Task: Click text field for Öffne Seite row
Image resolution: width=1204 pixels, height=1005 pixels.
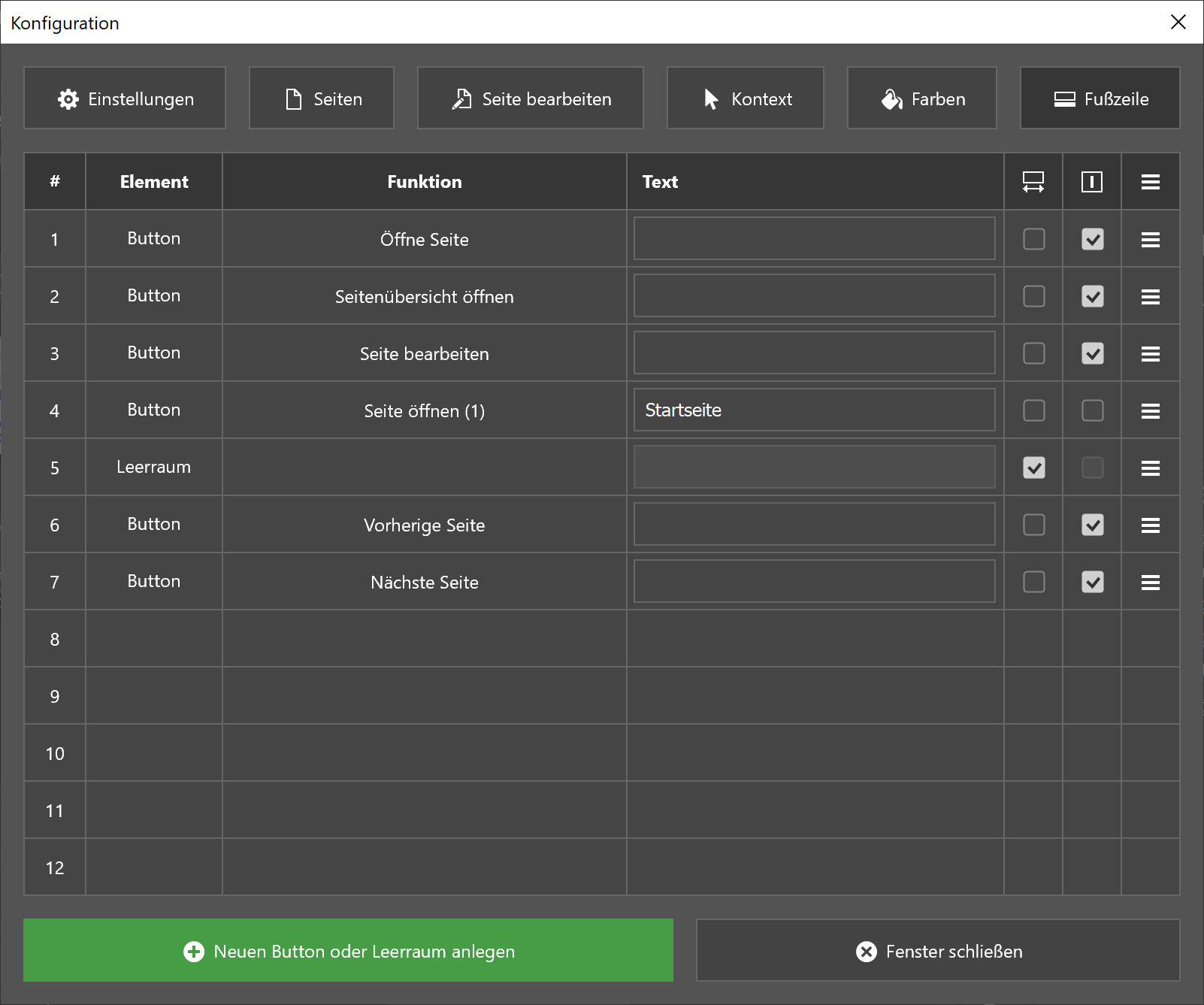Action: coord(815,238)
